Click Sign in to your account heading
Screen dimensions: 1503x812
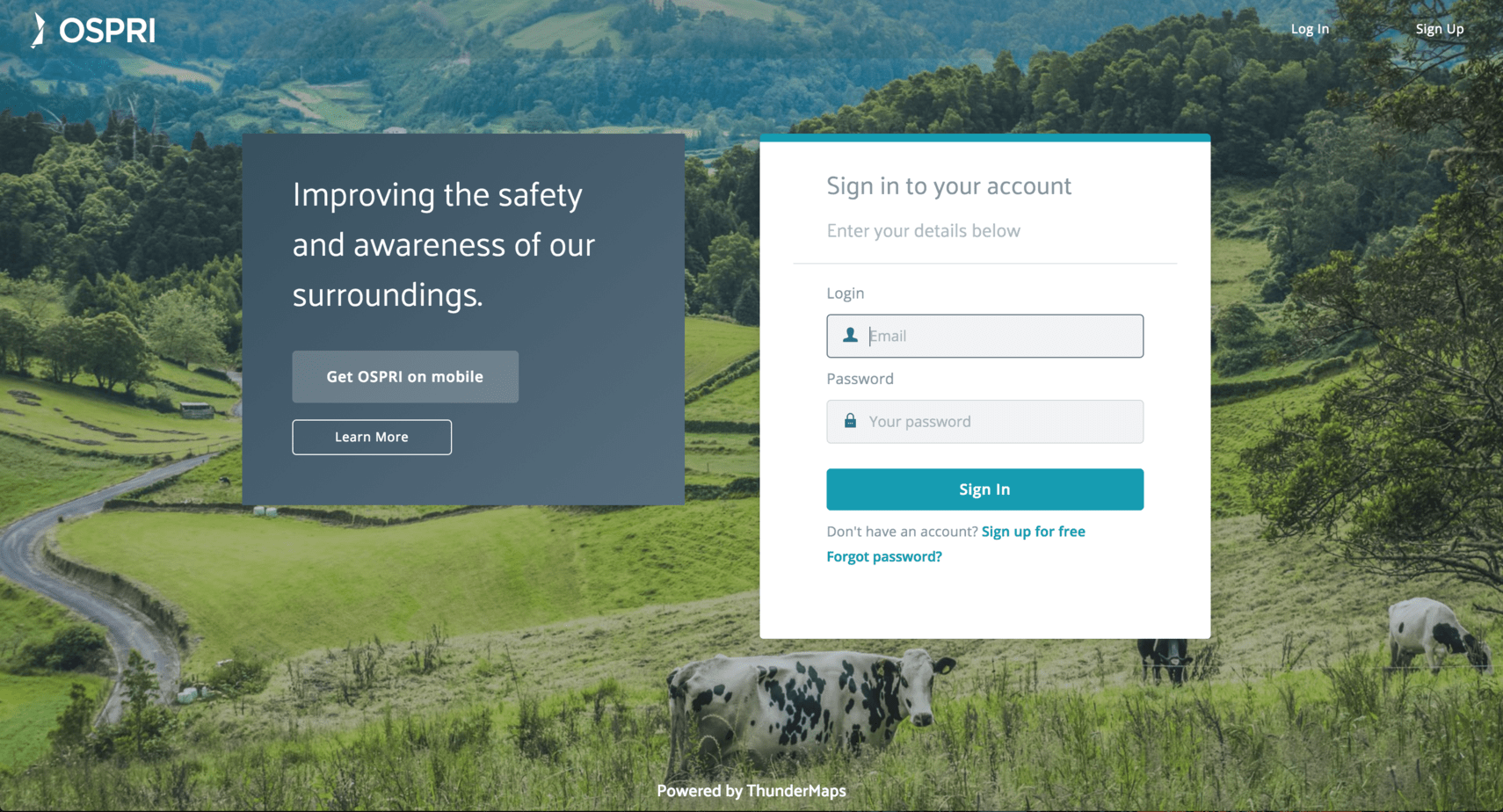948,185
